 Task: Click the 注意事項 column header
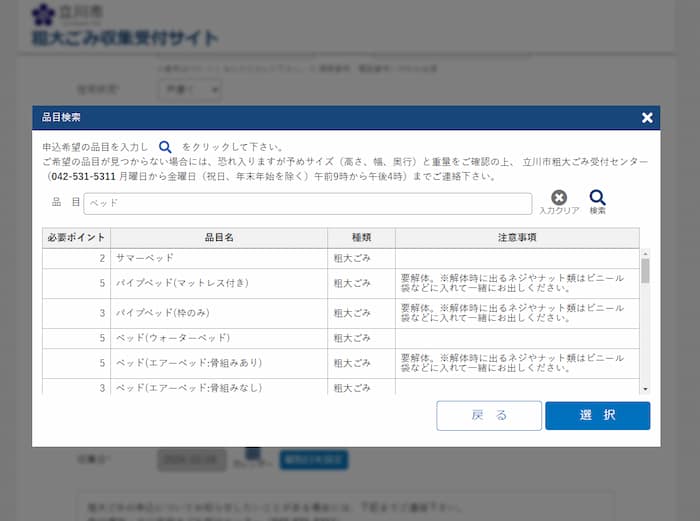517,238
